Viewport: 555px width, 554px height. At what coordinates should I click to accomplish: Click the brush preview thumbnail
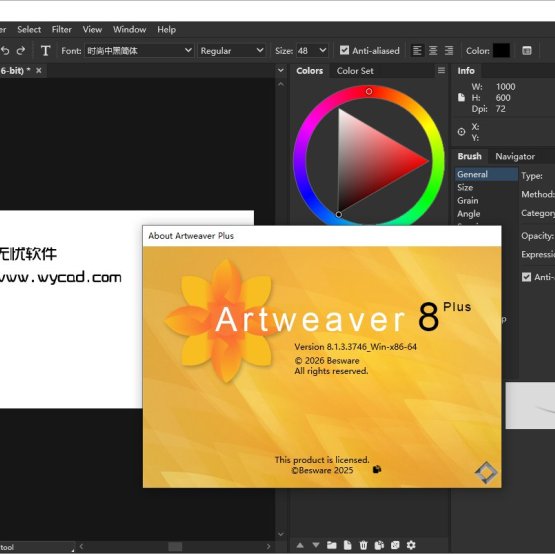pos(530,405)
